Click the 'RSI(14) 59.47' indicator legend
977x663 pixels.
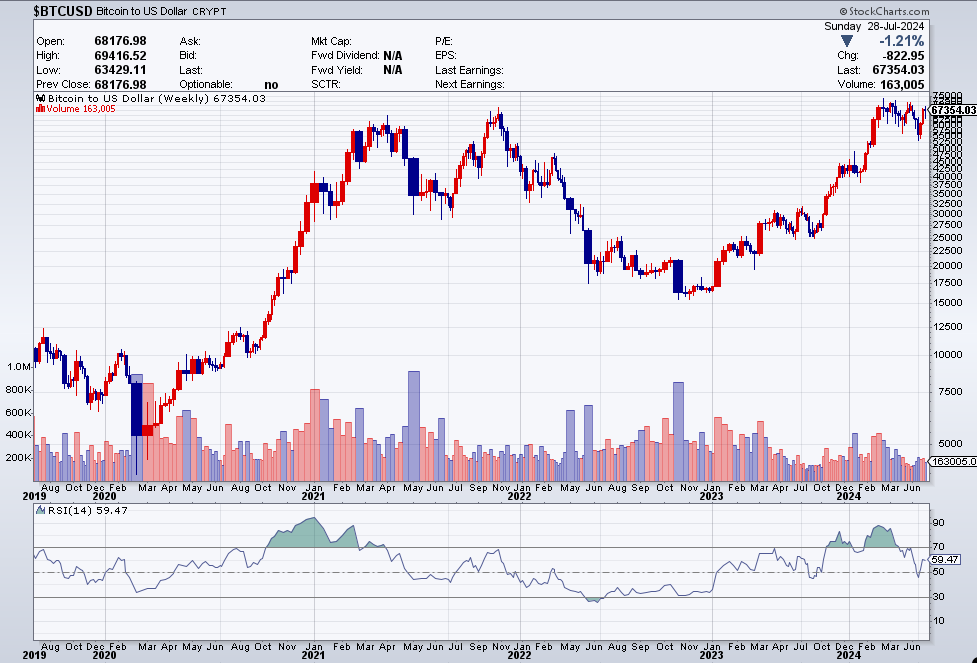87,510
